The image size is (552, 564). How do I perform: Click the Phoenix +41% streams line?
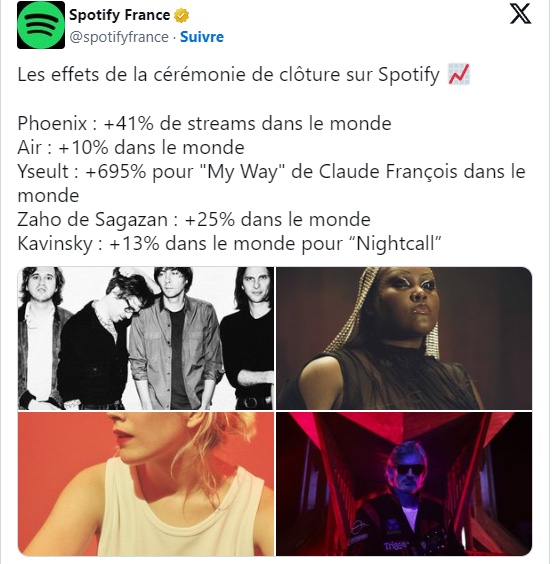point(204,123)
